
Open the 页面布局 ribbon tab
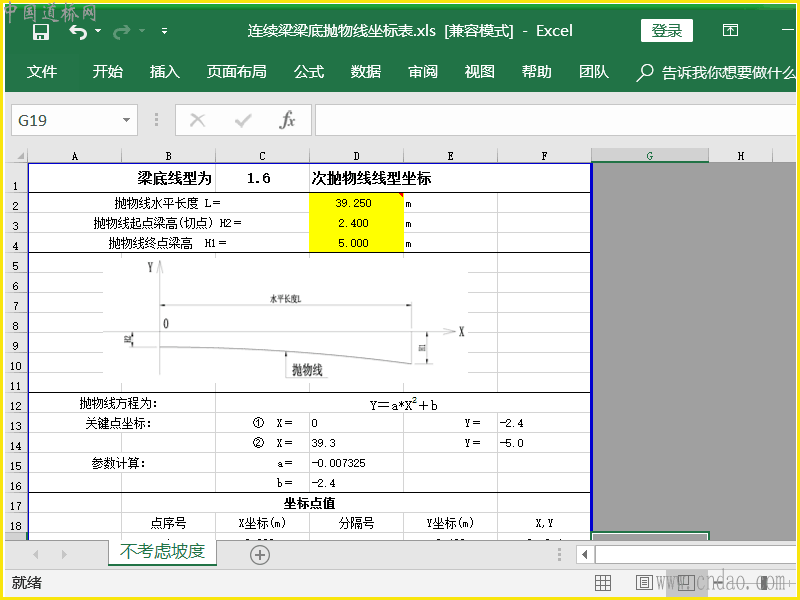[237, 72]
